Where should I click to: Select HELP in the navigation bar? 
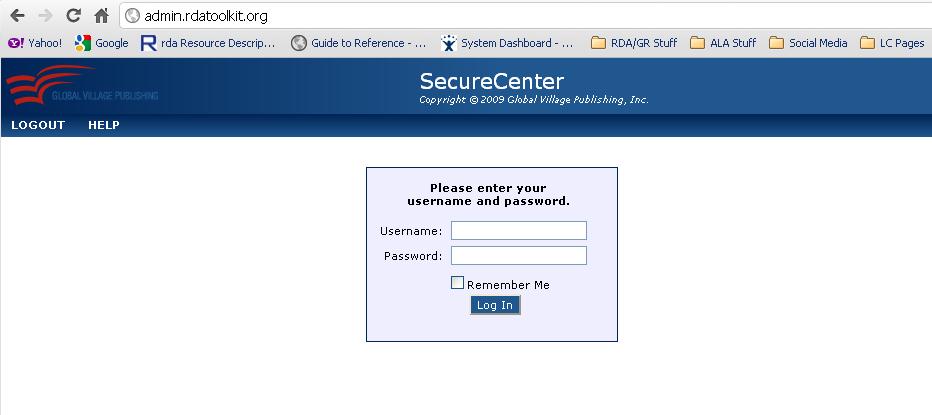point(104,125)
